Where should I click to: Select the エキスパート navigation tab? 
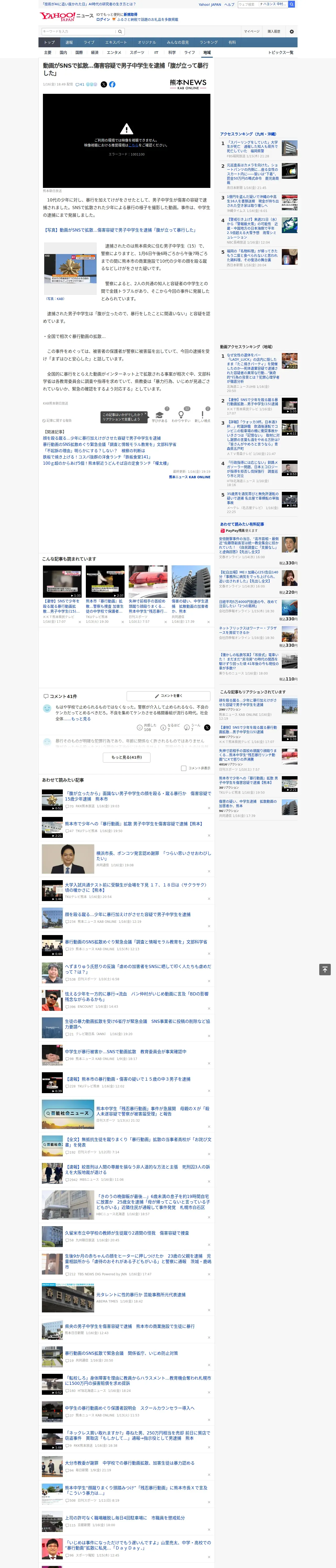coord(116,42)
